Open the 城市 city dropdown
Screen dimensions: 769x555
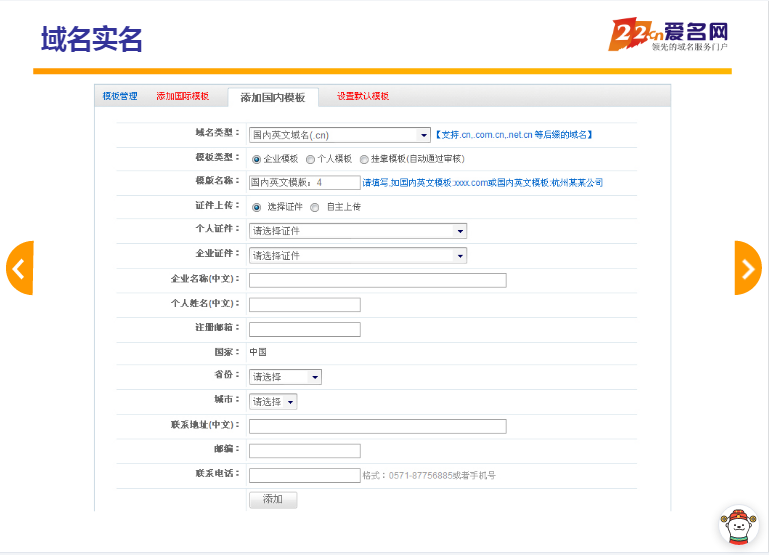click(273, 402)
